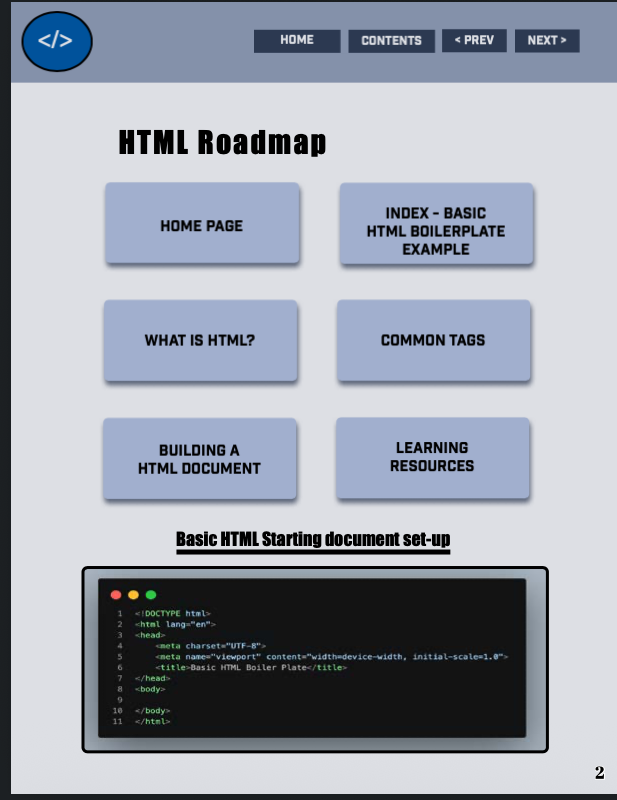Image resolution: width=617 pixels, height=800 pixels.
Task: Click the page number 2
Action: tap(600, 772)
